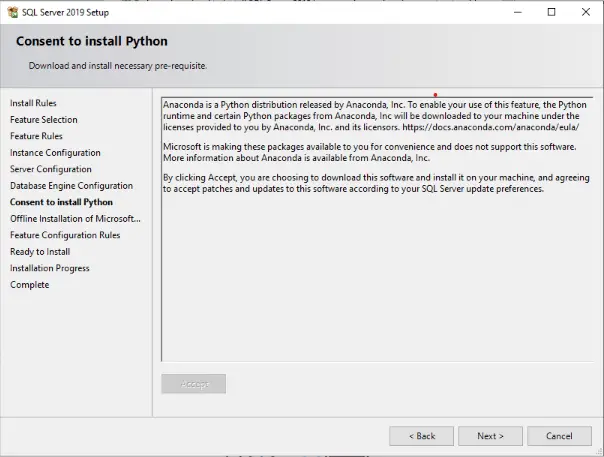Minimize the SQL Server 2019 Setup window

(x=518, y=12)
